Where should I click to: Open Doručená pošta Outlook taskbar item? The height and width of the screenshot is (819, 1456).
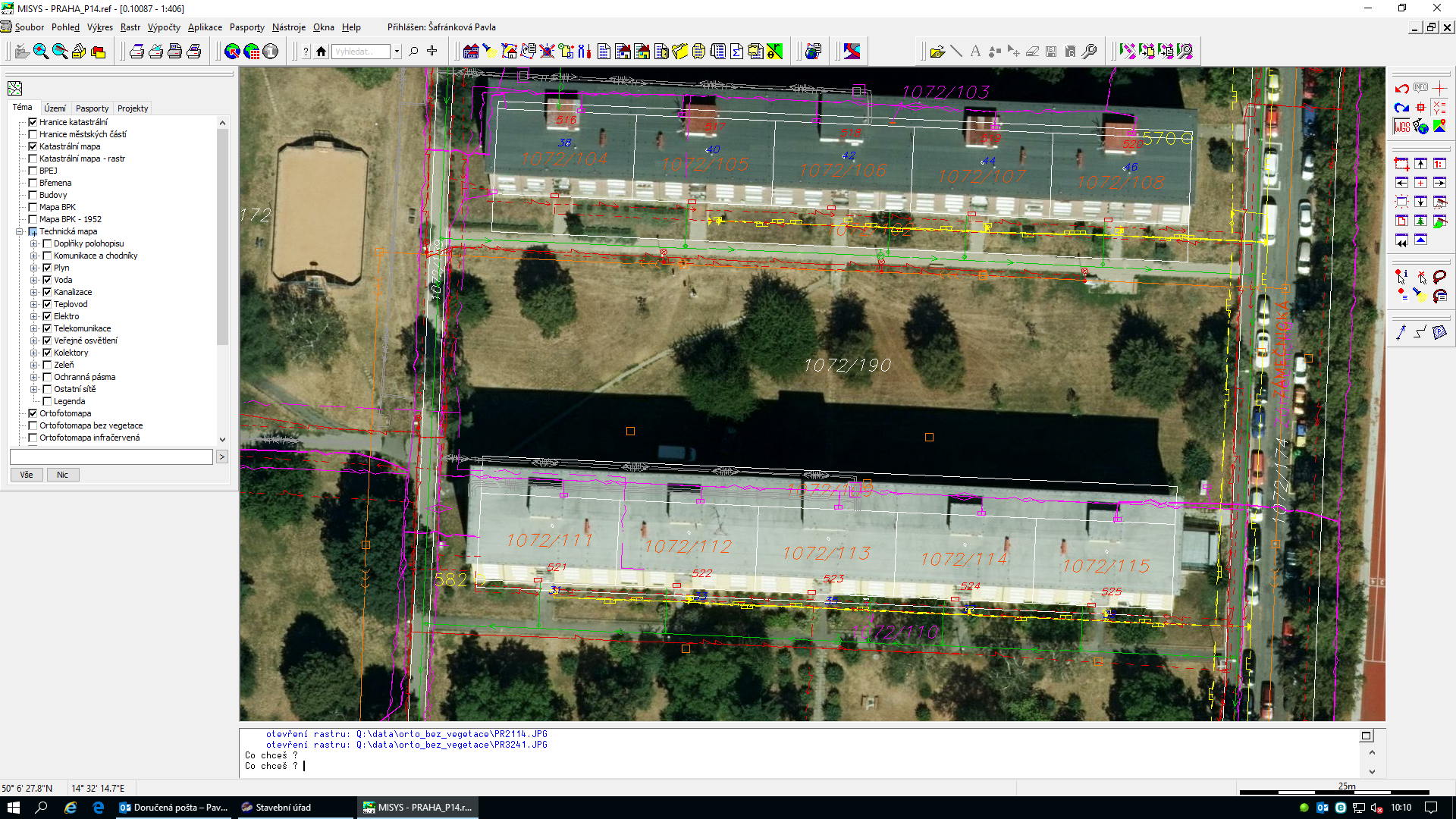click(x=174, y=808)
